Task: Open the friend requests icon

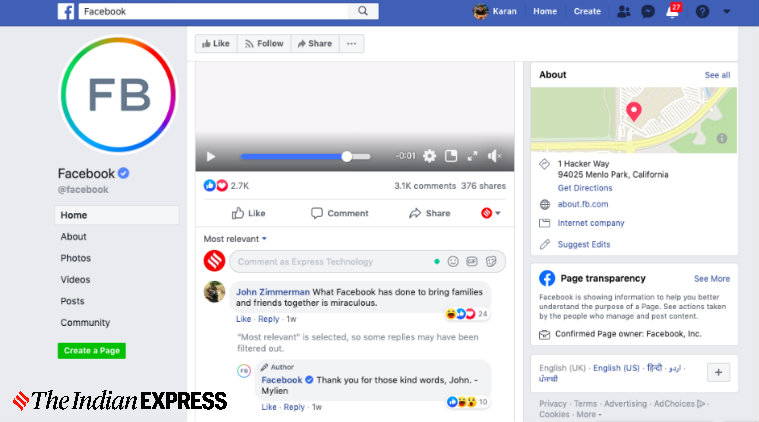Action: (x=624, y=12)
